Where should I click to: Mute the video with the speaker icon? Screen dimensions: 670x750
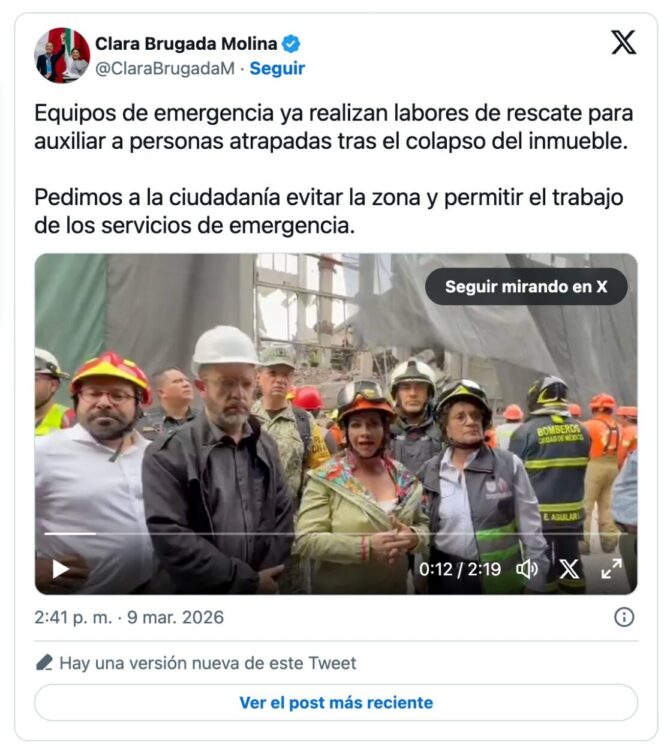527,569
